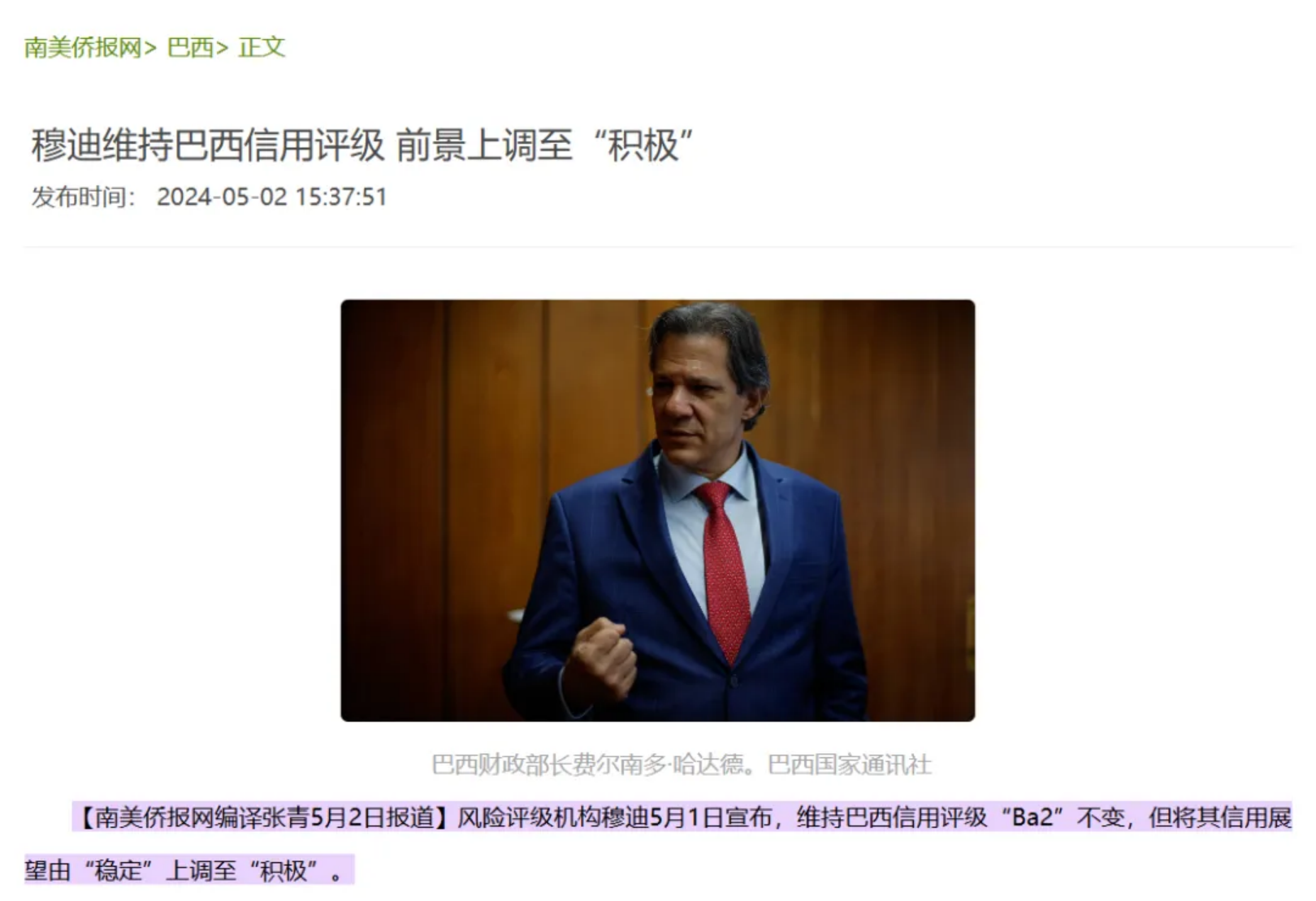
Task: Click “Ba2” in the highlighted paragraph
Action: (x=1032, y=817)
